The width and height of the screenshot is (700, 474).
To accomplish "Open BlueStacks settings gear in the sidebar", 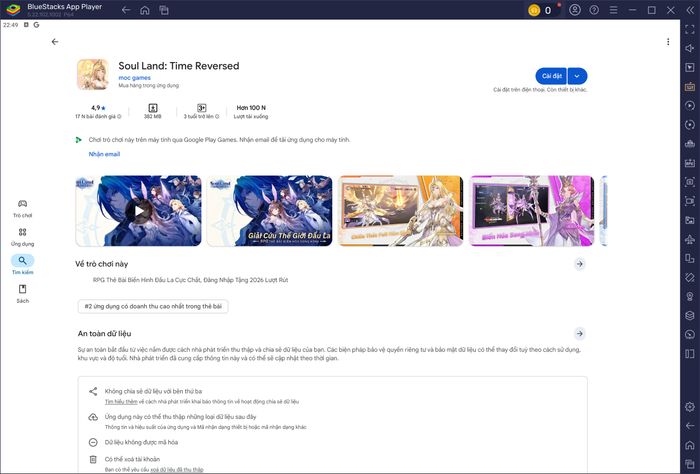I will click(x=690, y=407).
